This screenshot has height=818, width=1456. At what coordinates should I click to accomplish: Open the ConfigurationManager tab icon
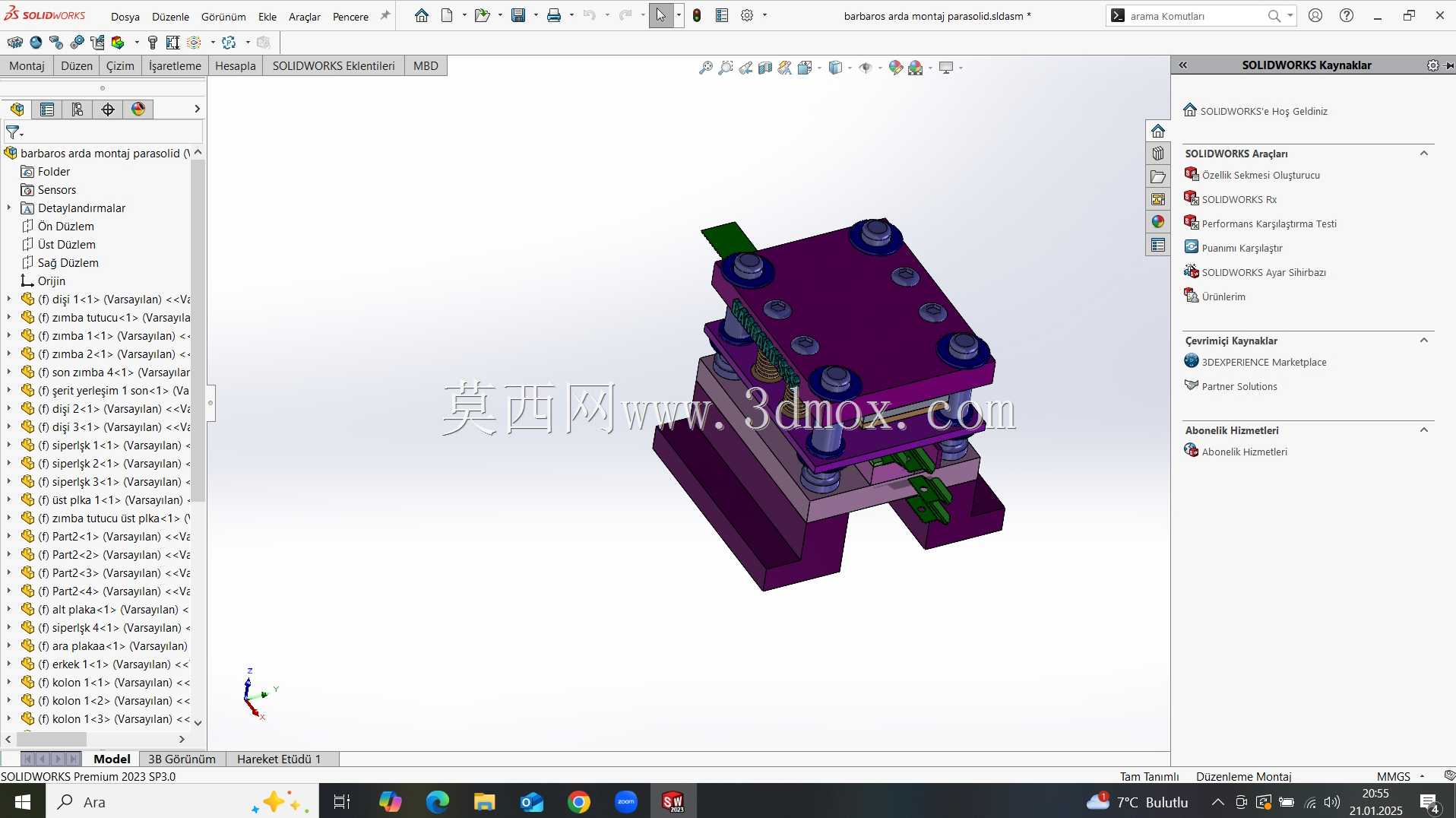78,109
